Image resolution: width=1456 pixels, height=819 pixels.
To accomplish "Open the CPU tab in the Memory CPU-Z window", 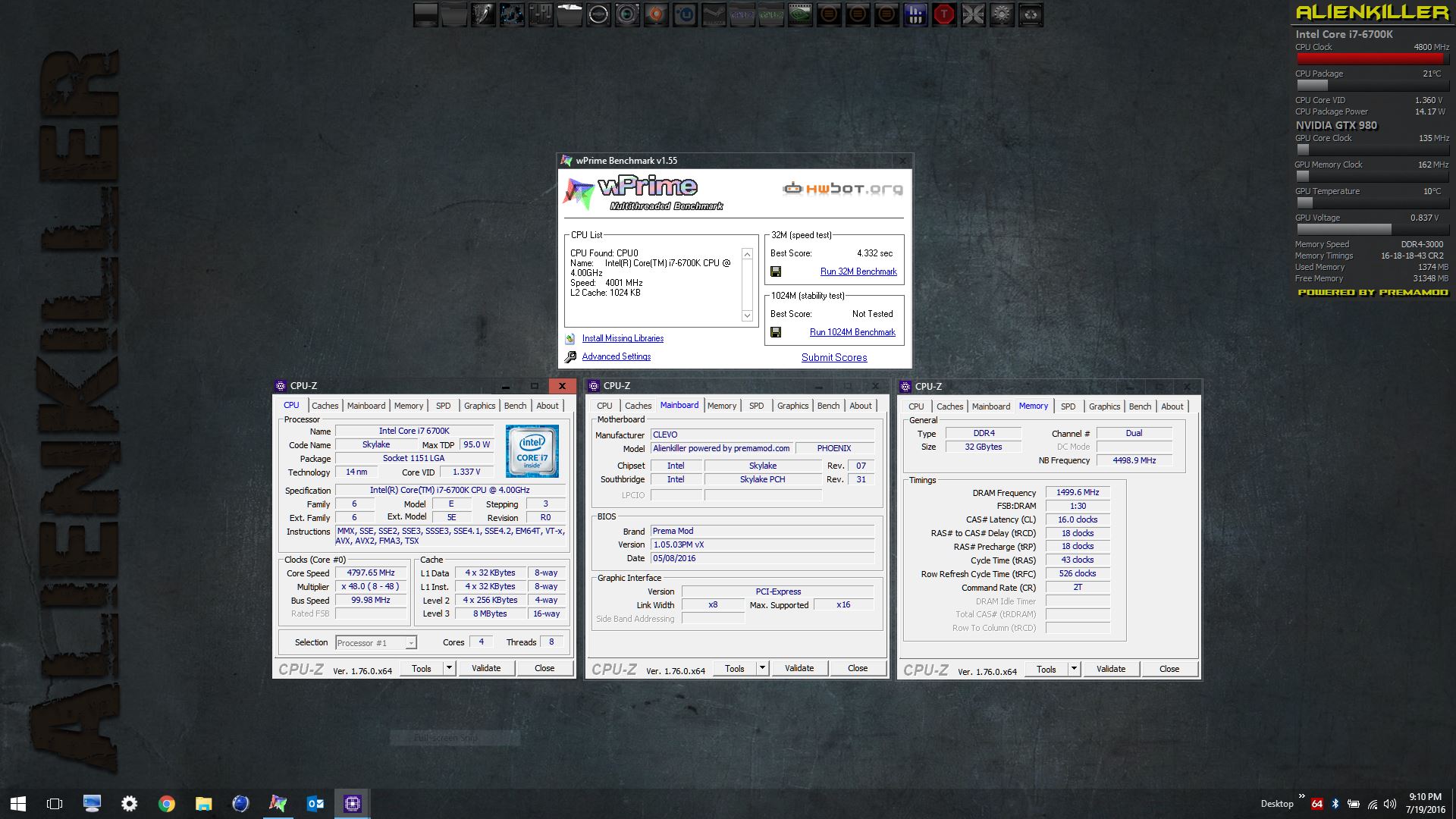I will (916, 406).
